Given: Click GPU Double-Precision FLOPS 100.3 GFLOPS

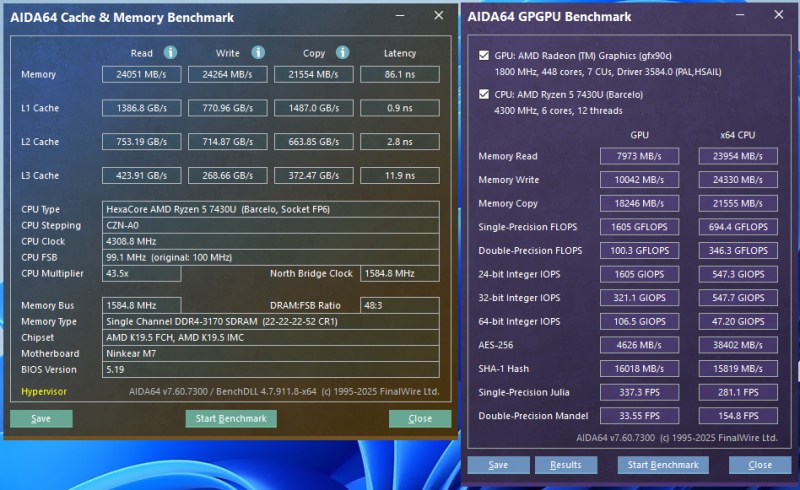Looking at the screenshot, I should [639, 251].
